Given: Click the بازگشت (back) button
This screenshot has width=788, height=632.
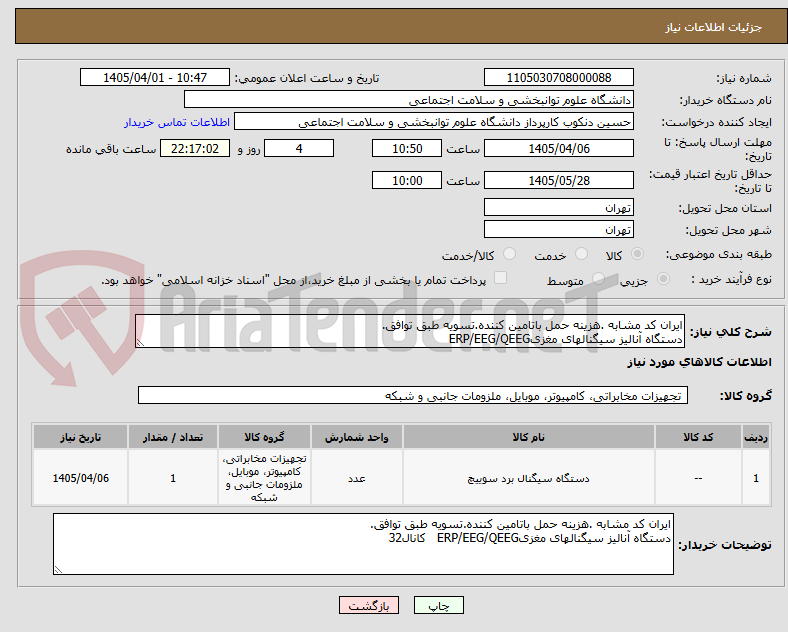Looking at the screenshot, I should [369, 605].
